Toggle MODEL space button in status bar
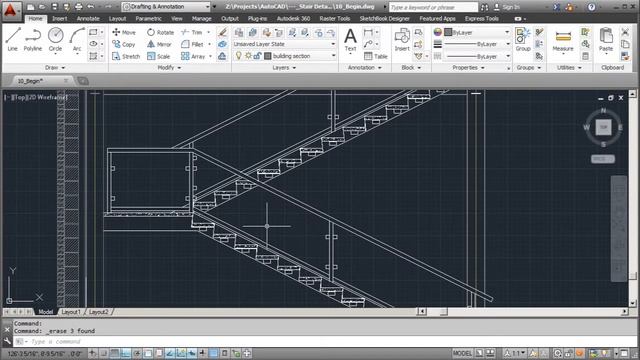Viewport: 640px width, 360px height. 462,353
